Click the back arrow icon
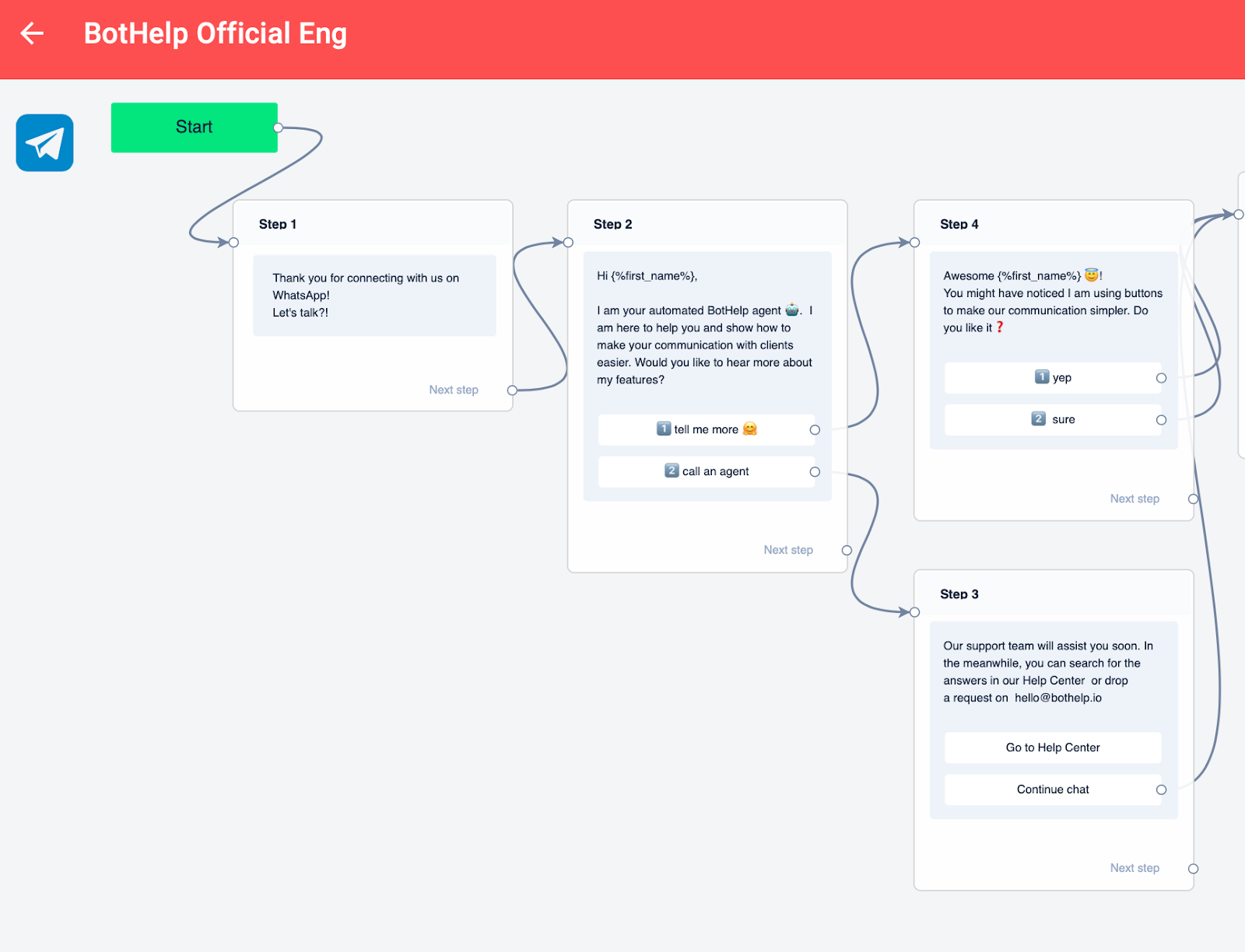The height and width of the screenshot is (952, 1245). 32,33
